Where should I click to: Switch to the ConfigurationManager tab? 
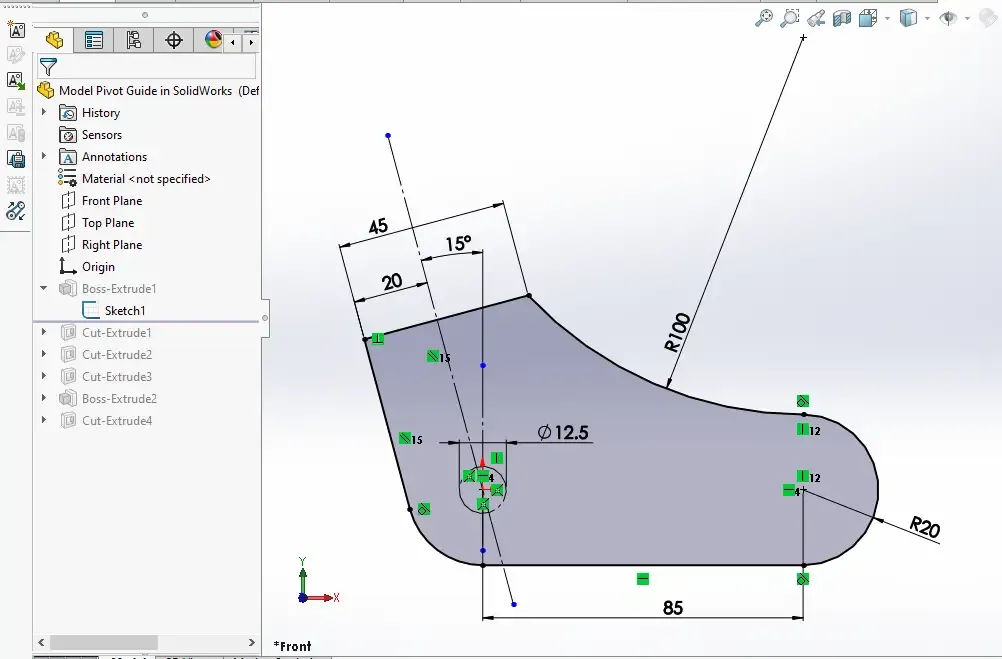[134, 41]
